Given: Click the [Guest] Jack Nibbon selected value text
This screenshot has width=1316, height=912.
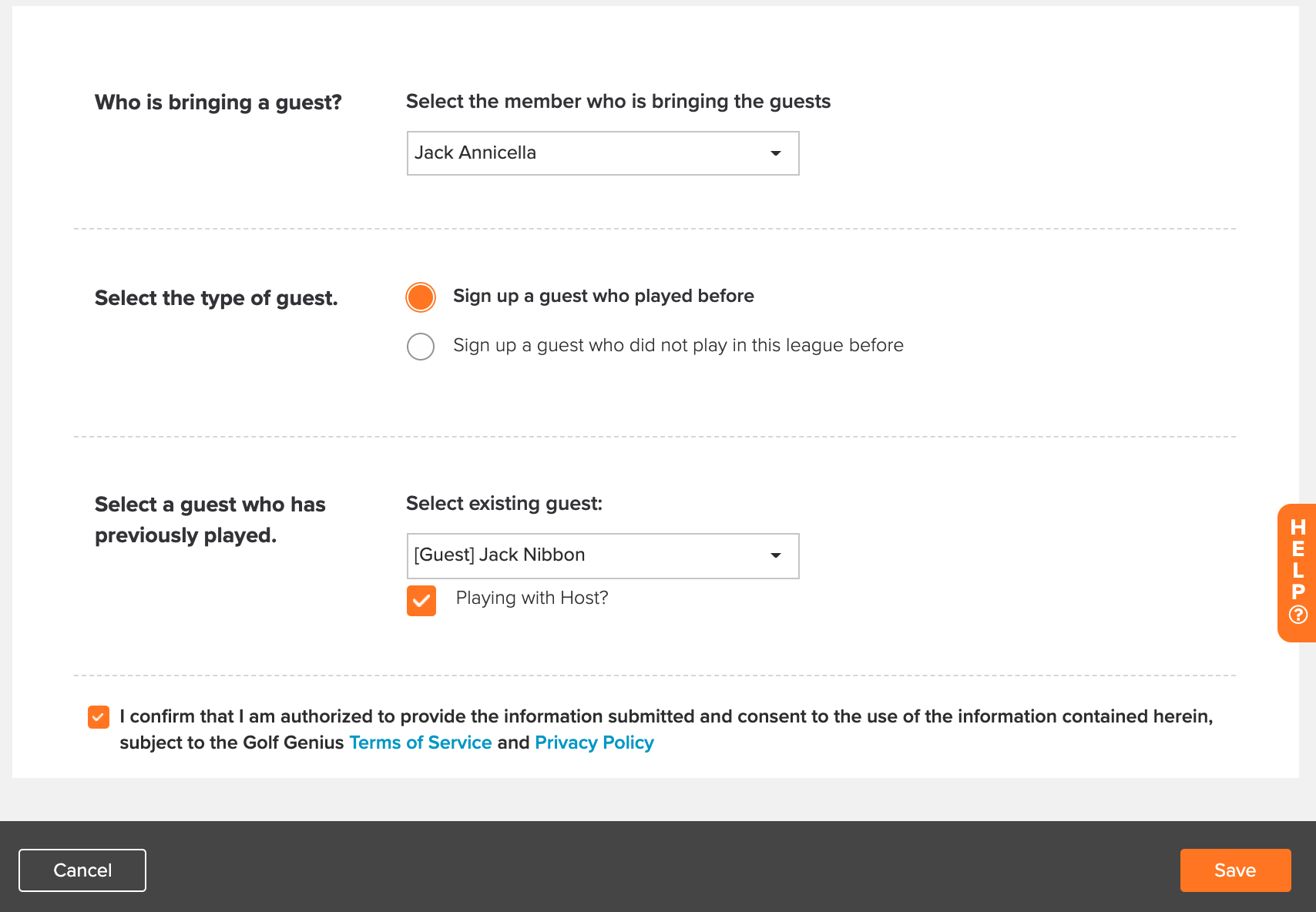Looking at the screenshot, I should click(499, 555).
